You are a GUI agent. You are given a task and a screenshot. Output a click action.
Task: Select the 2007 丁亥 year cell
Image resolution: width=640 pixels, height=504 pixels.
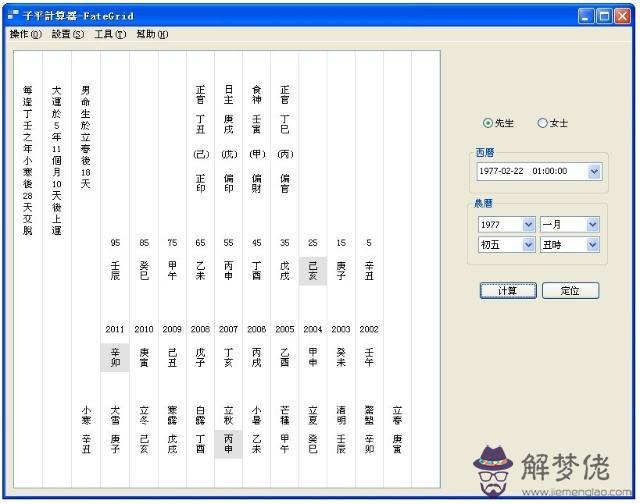pos(228,357)
